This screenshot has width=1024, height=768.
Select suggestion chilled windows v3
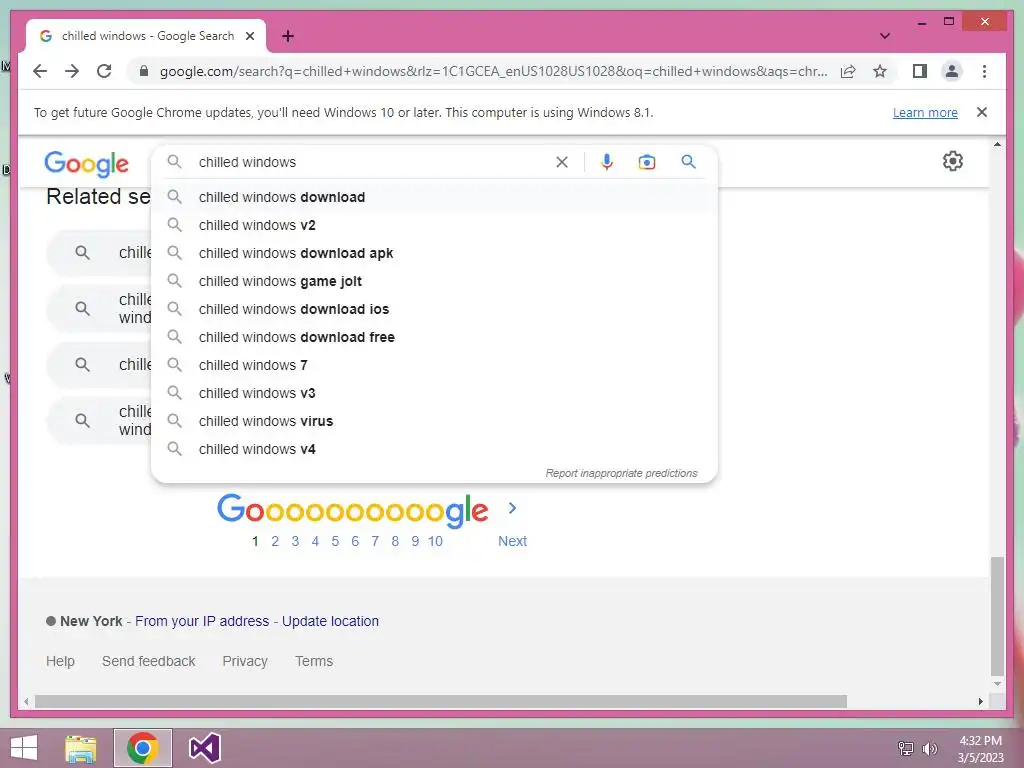coord(434,394)
